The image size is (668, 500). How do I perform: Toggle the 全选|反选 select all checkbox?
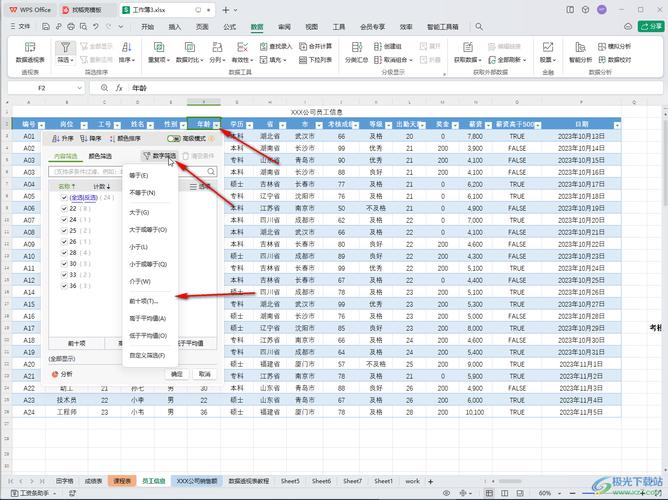pos(64,198)
